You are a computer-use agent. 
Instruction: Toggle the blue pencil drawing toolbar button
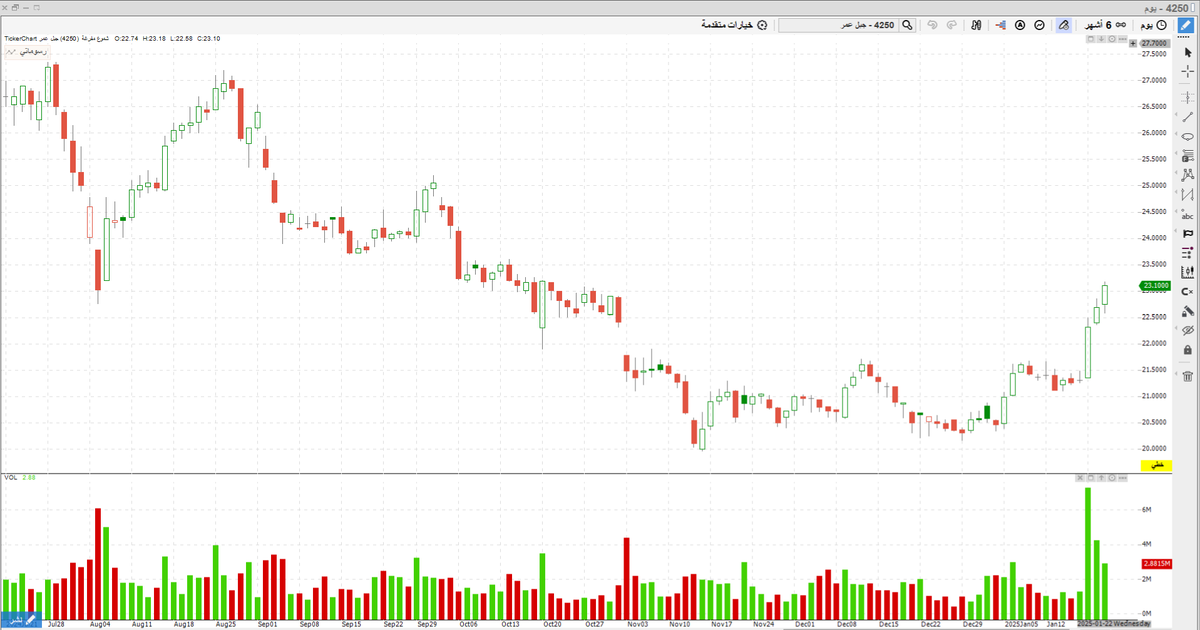click(1186, 25)
